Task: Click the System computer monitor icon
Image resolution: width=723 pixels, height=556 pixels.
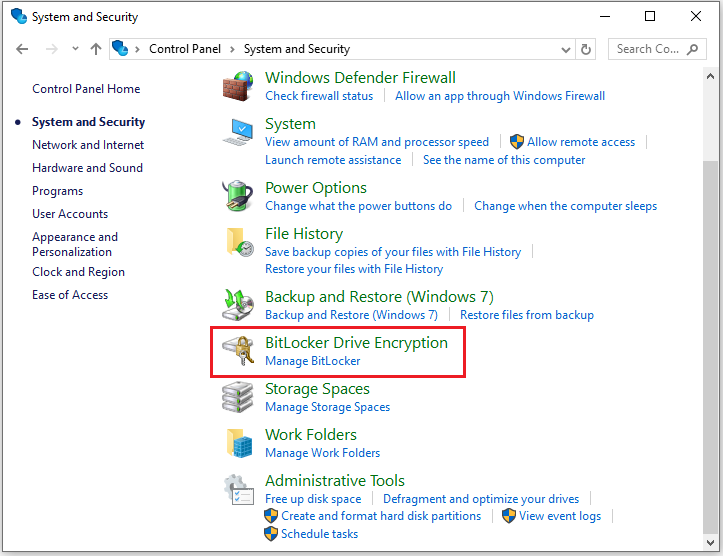Action: (x=238, y=132)
